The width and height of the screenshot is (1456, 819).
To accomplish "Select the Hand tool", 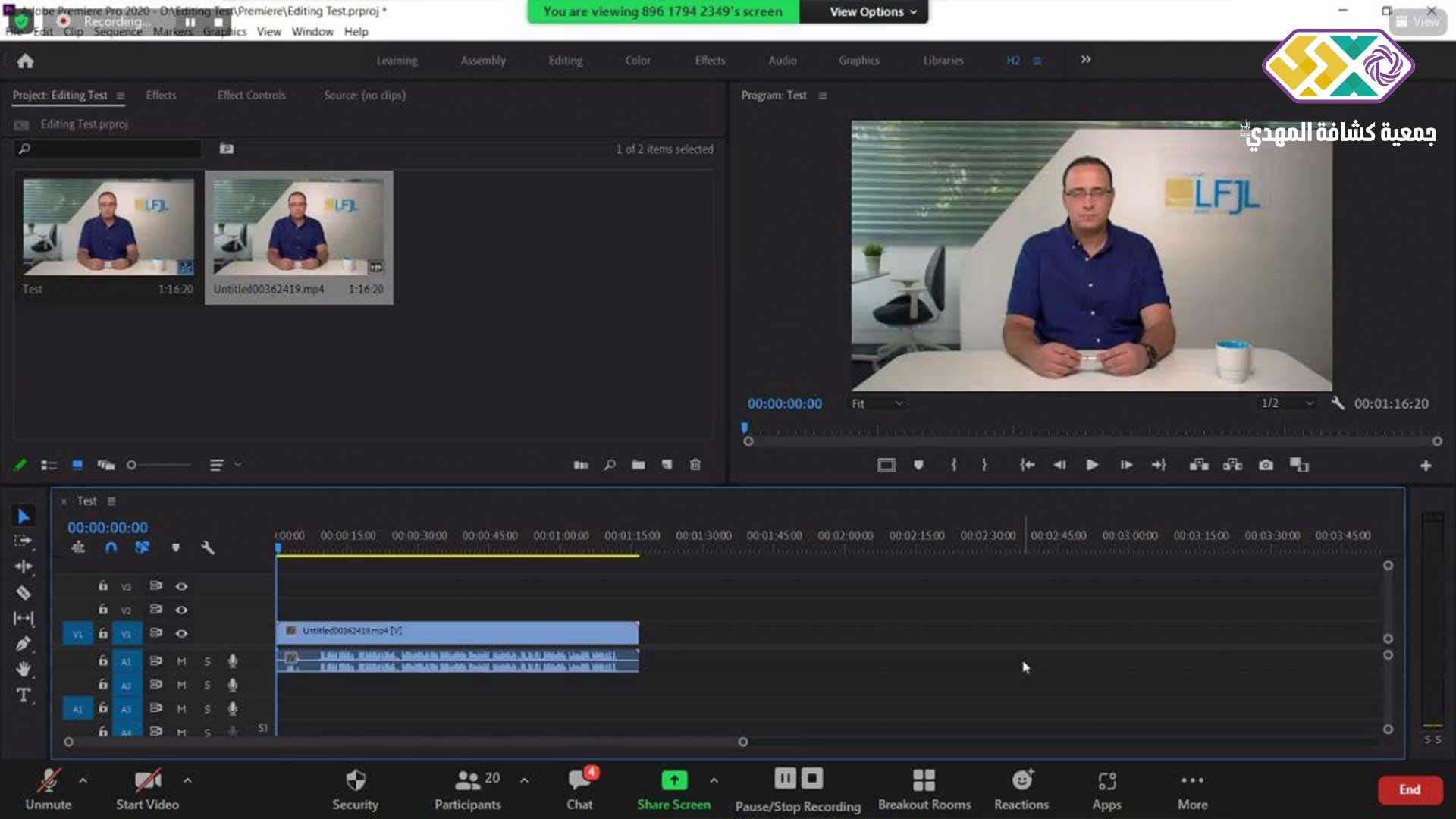I will point(24,669).
